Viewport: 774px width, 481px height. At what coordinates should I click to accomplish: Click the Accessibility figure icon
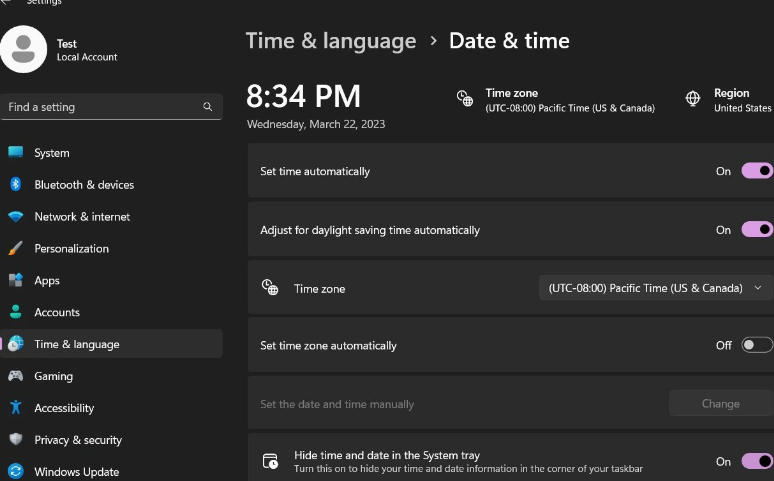(x=15, y=408)
